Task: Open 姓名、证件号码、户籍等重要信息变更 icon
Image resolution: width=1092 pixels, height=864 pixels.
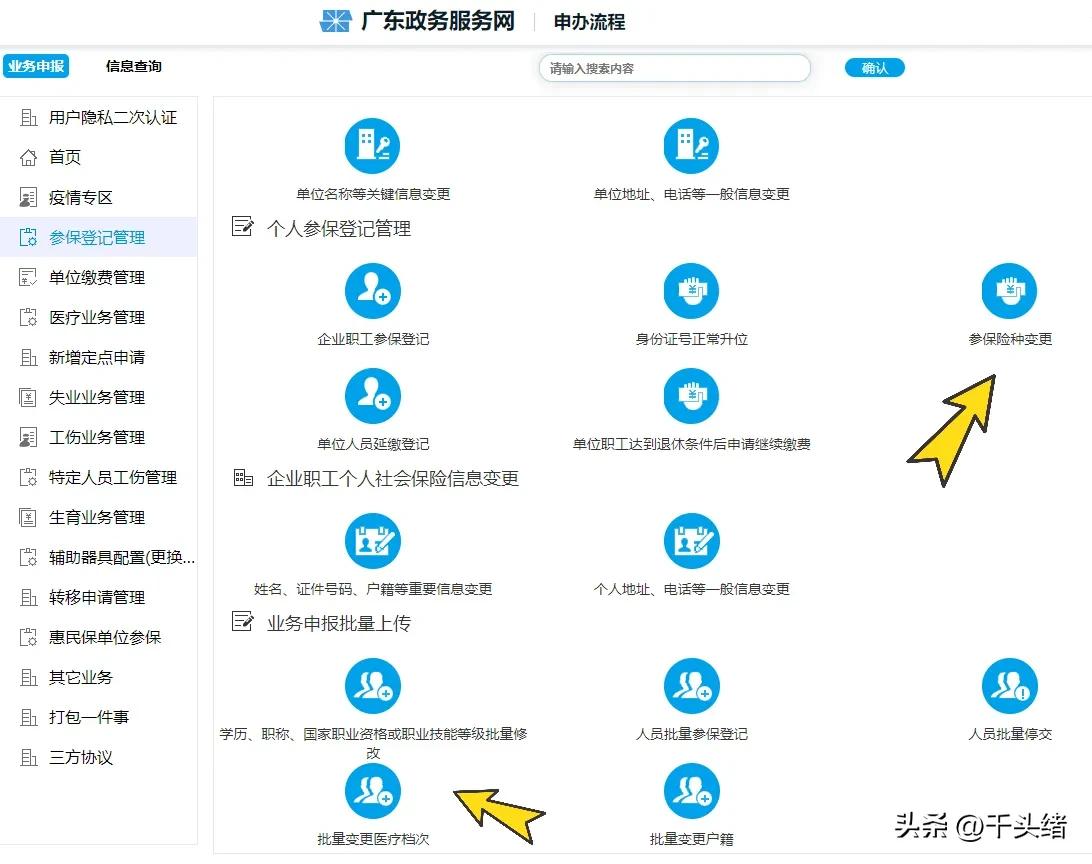Action: pos(372,541)
